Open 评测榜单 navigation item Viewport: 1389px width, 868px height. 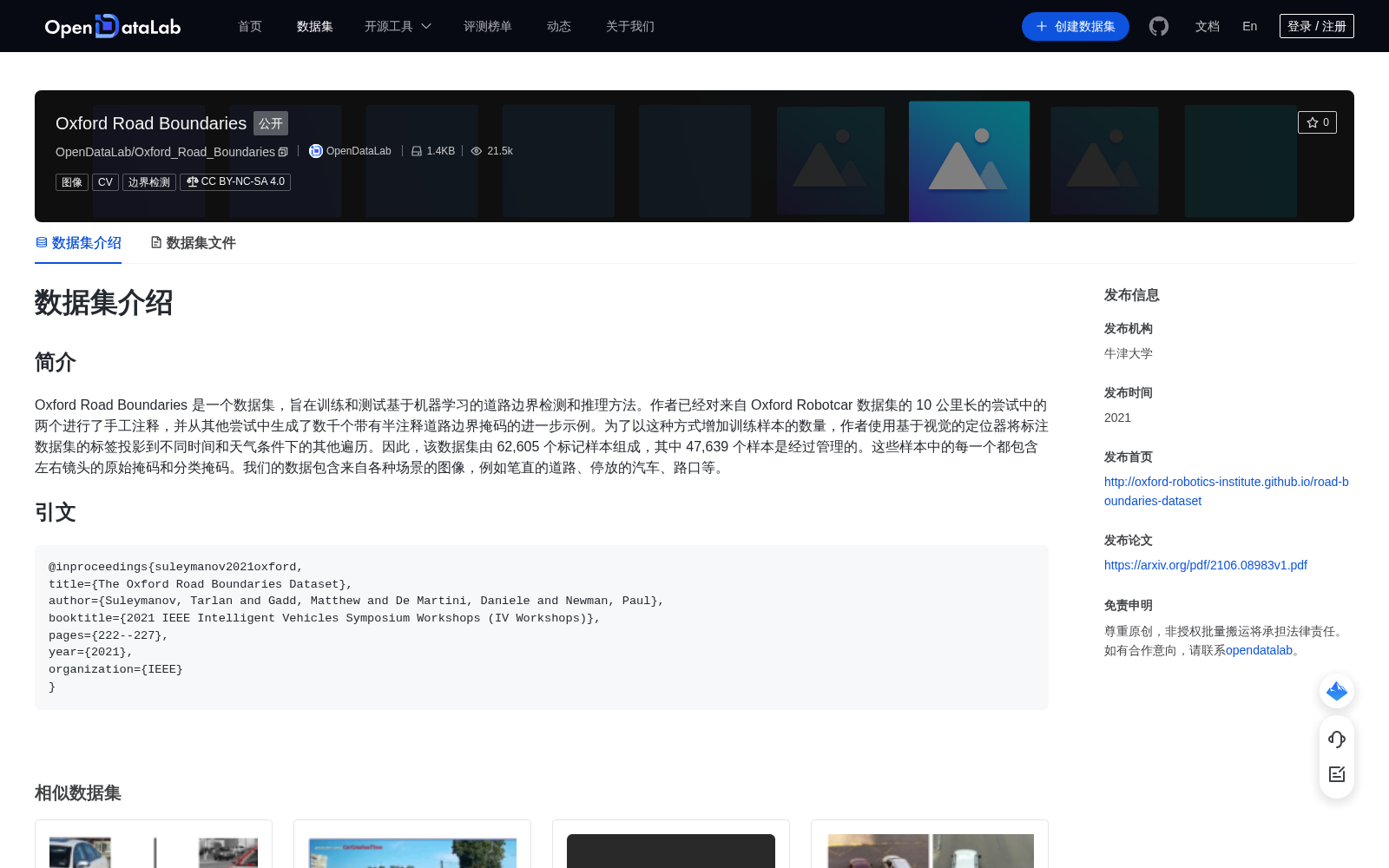488,26
